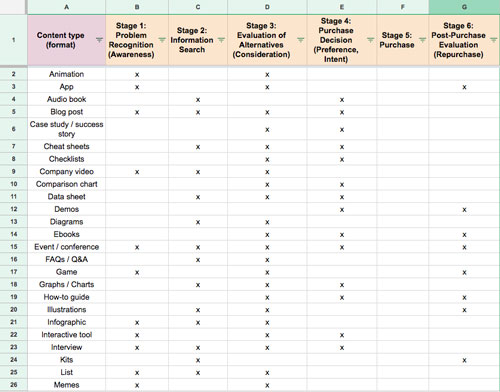
Task: Click the Stage 1 x in Animation row
Action: [x=137, y=75]
